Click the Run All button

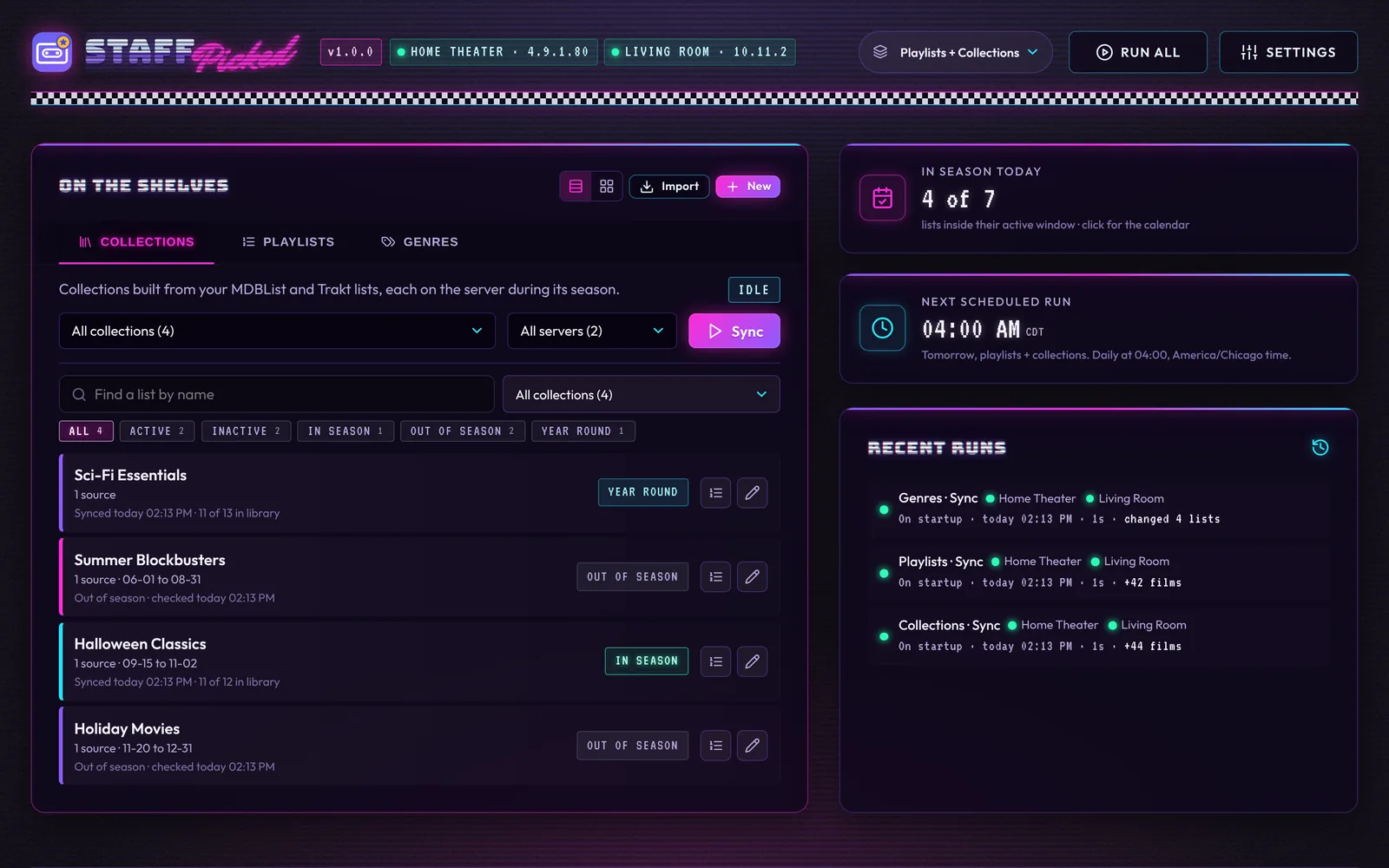1138,52
